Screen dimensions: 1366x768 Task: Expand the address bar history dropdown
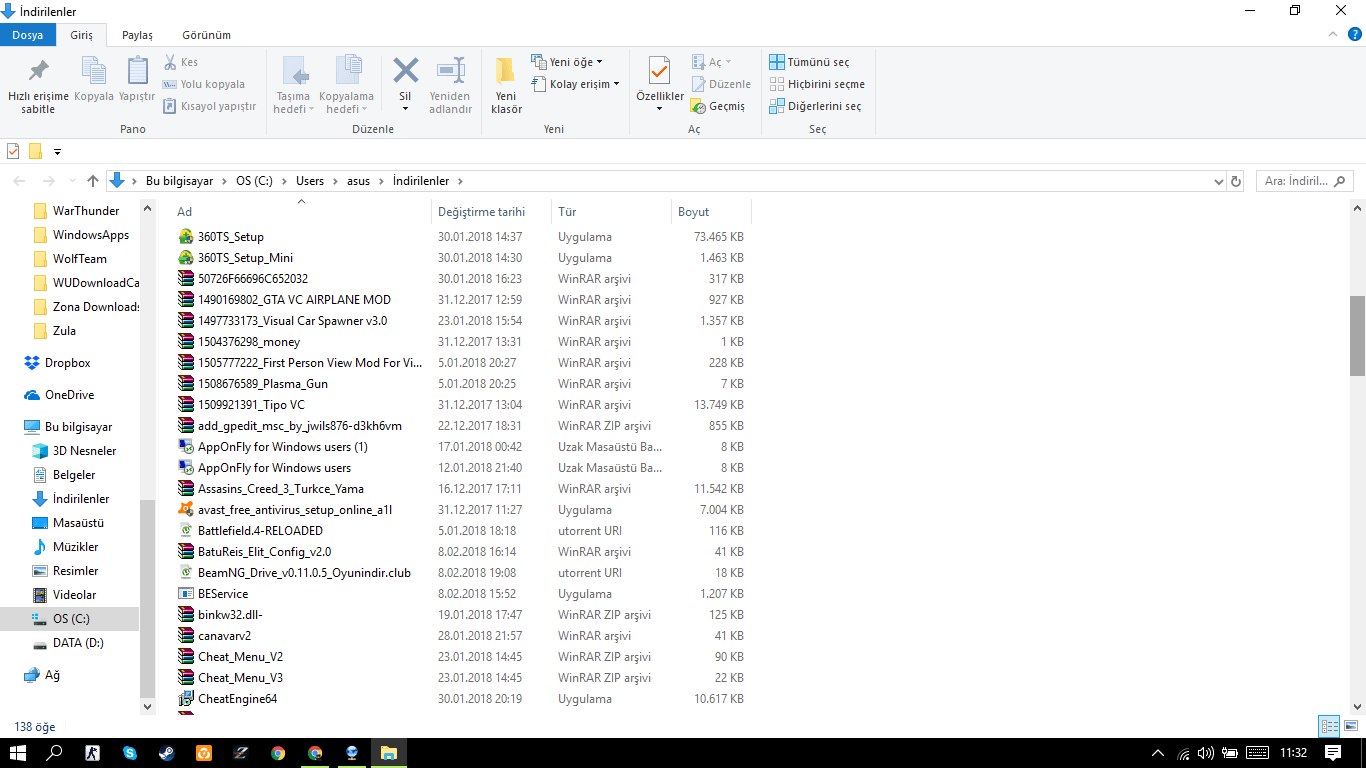pyautogui.click(x=1218, y=182)
